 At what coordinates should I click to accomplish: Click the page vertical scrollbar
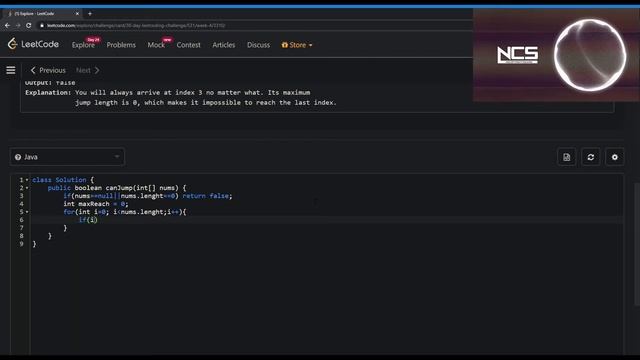[636, 245]
